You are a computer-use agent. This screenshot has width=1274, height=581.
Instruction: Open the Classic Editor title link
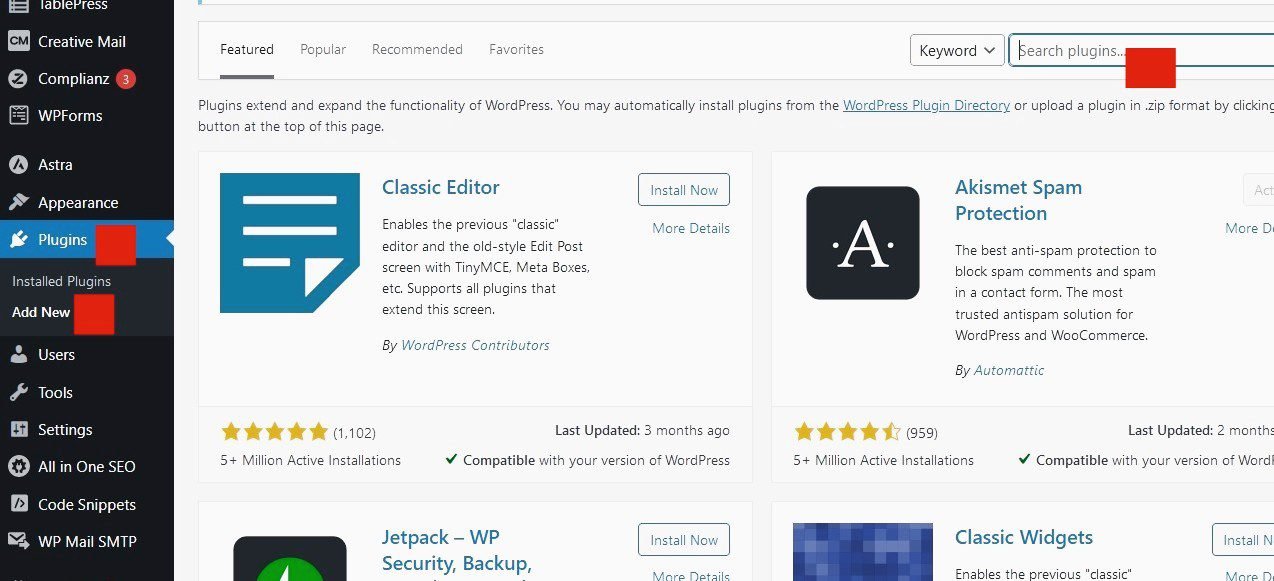click(441, 187)
